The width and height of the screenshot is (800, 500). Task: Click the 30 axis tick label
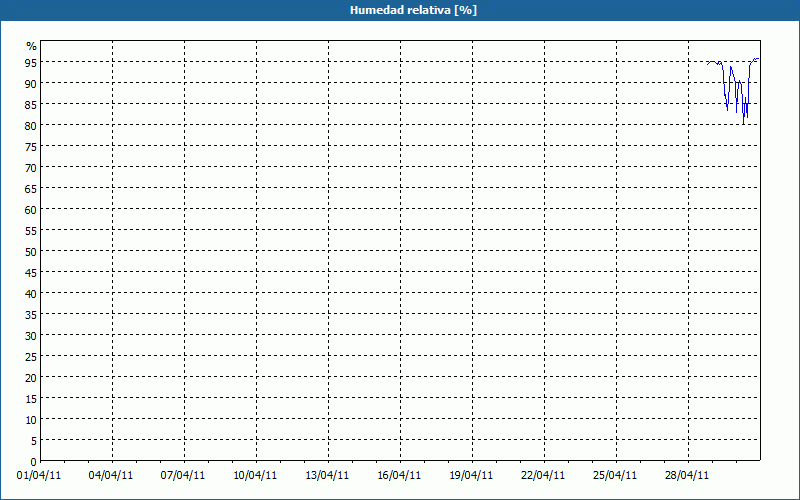pyautogui.click(x=31, y=336)
